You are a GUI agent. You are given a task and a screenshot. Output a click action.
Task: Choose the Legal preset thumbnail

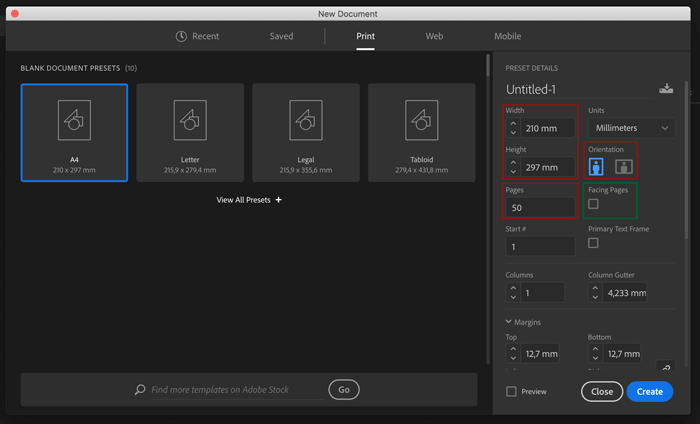(306, 133)
